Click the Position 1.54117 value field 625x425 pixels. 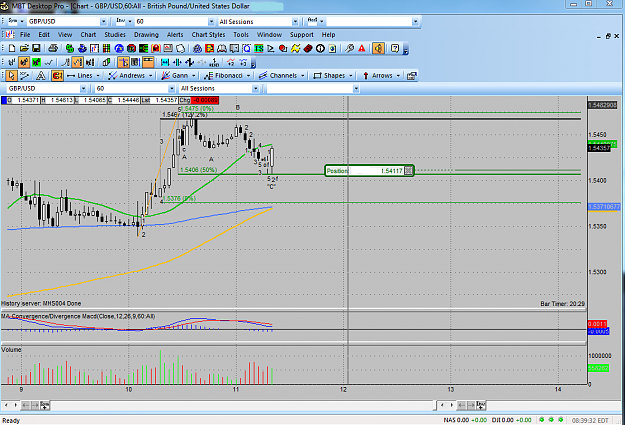(x=377, y=171)
